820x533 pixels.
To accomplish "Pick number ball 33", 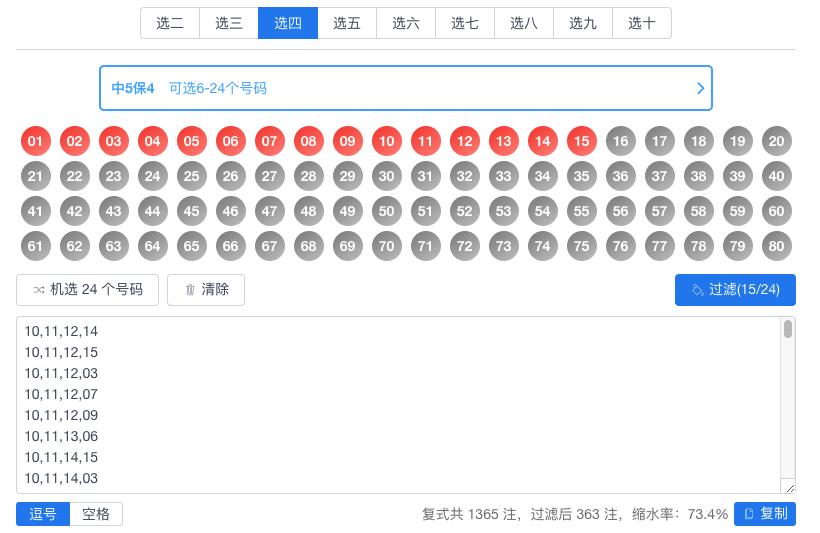I will point(504,176).
